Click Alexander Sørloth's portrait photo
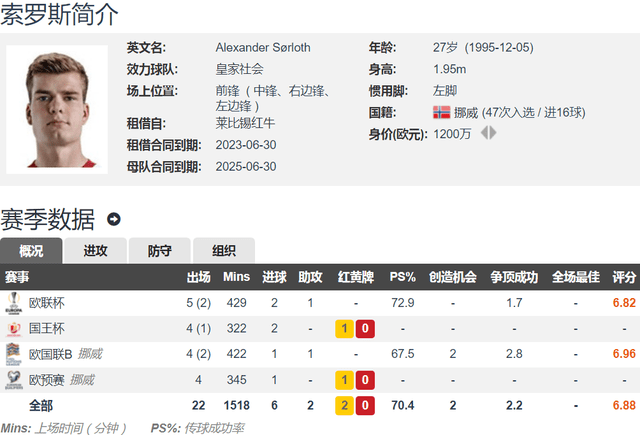Image resolution: width=640 pixels, height=435 pixels. pyautogui.click(x=57, y=109)
